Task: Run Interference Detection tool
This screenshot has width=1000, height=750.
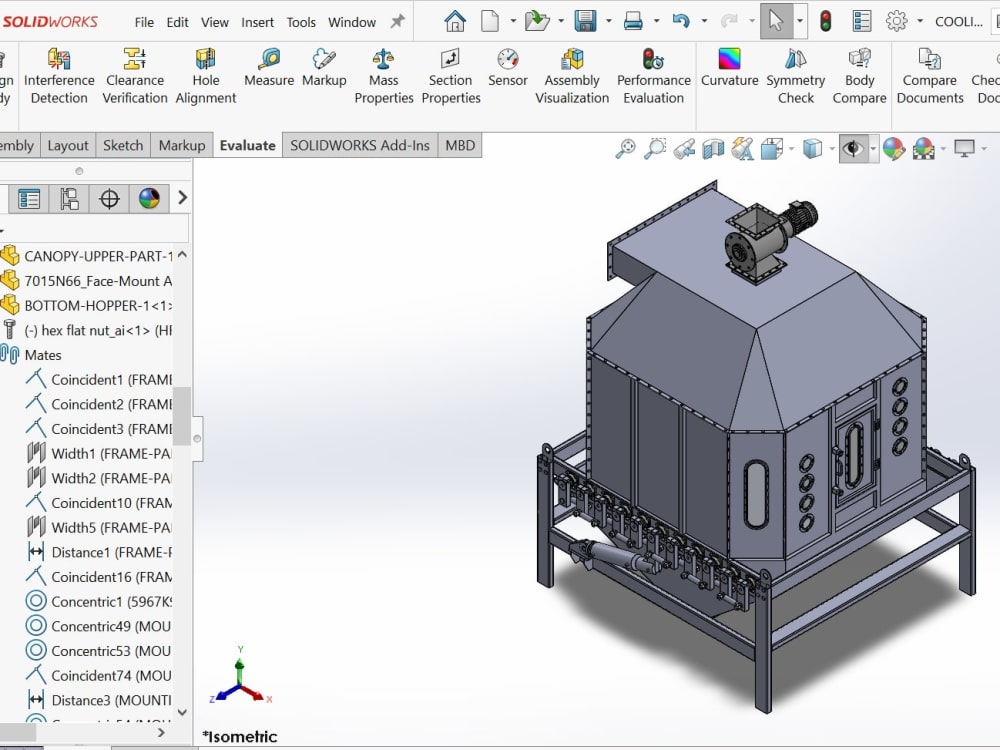Action: pyautogui.click(x=59, y=76)
